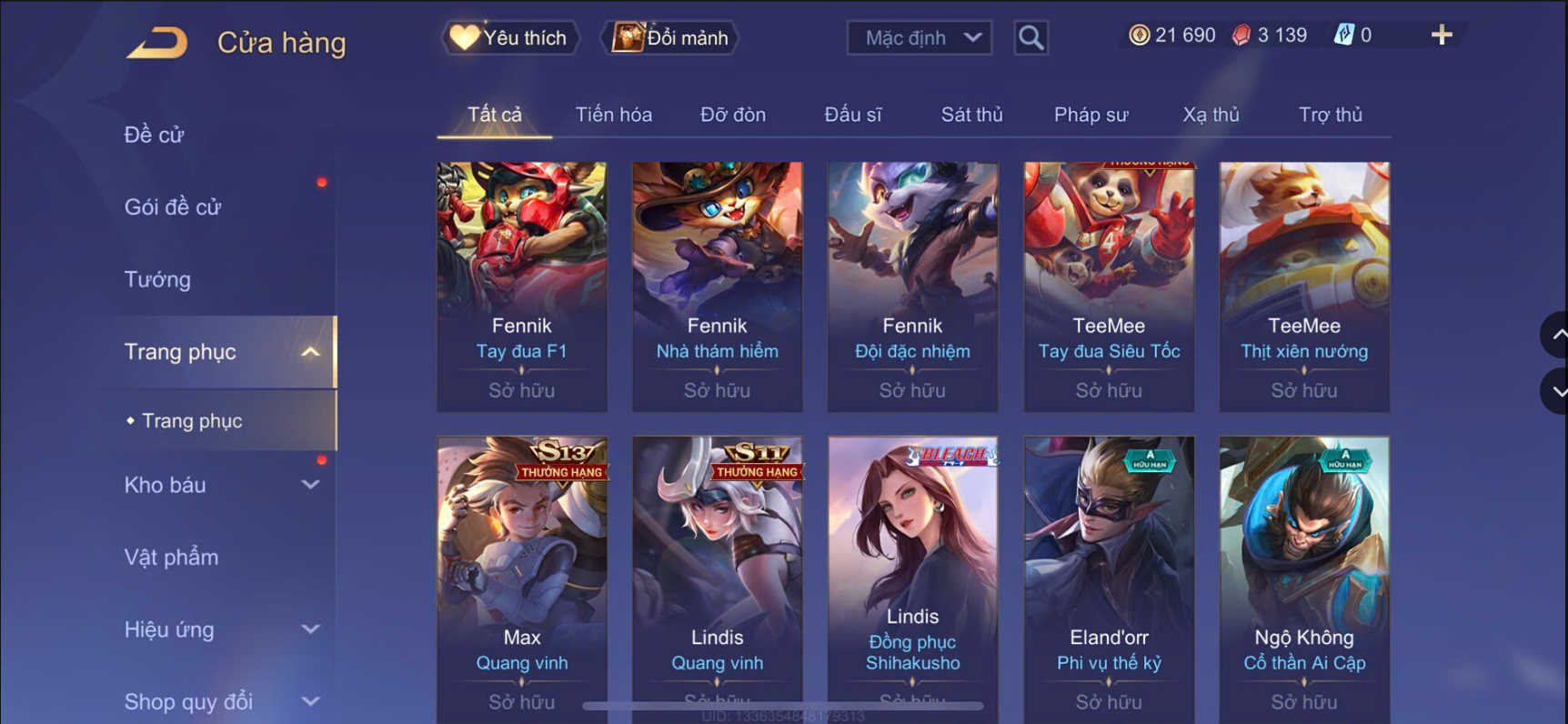Expand the Kho báu sidebar section
Viewport: 1568px width, 724px height.
coord(222,485)
